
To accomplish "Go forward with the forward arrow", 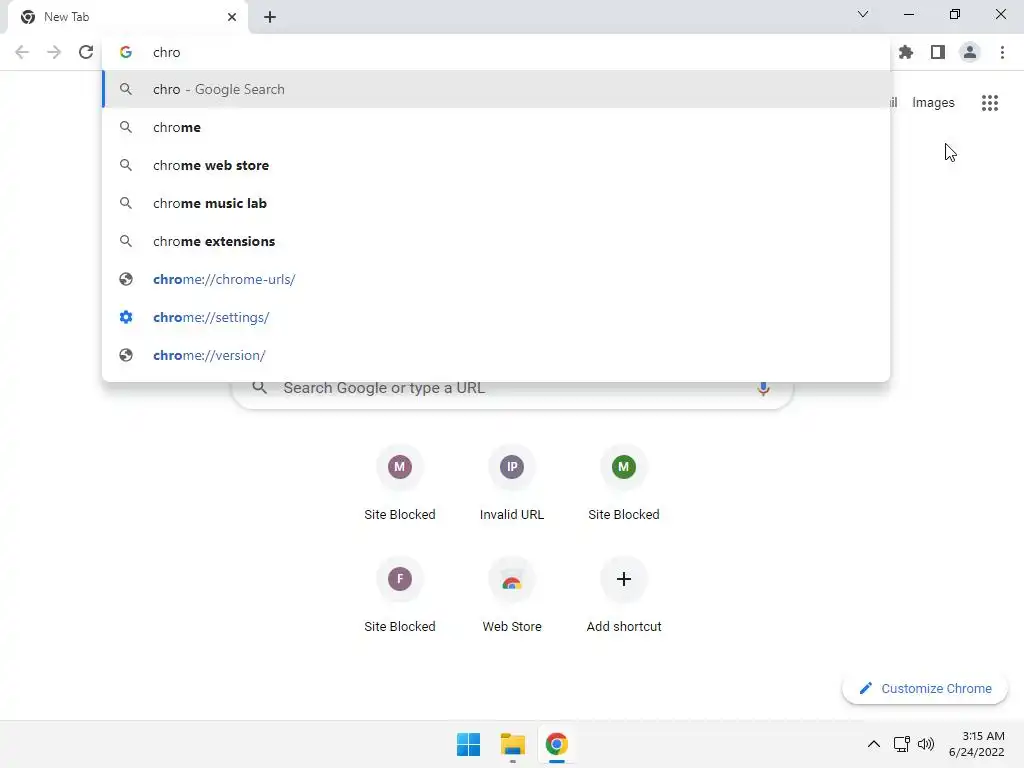I will (x=54, y=52).
